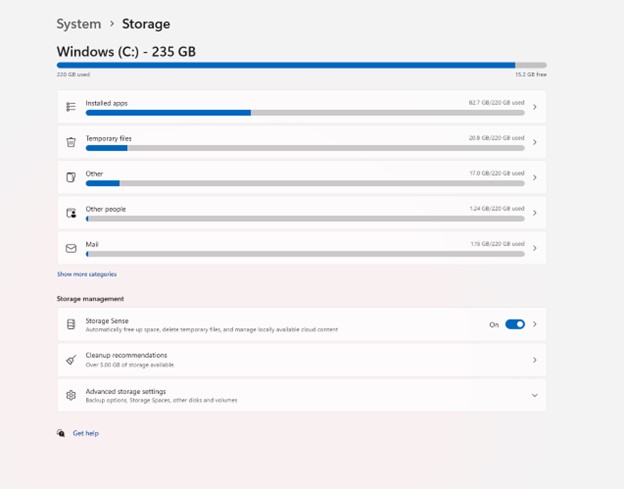Open Temporary files via its right chevron

coord(535,142)
